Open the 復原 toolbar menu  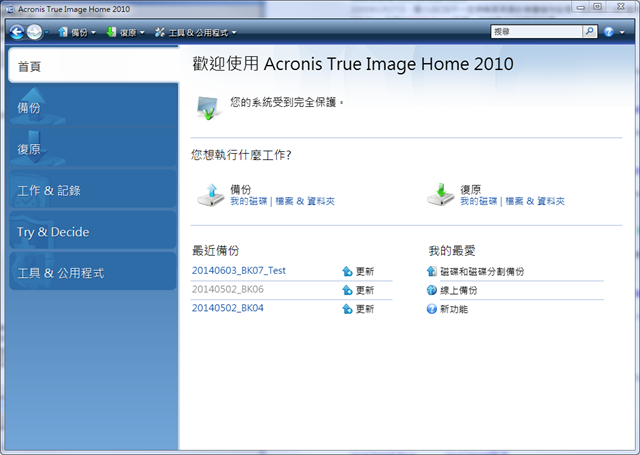(x=125, y=32)
